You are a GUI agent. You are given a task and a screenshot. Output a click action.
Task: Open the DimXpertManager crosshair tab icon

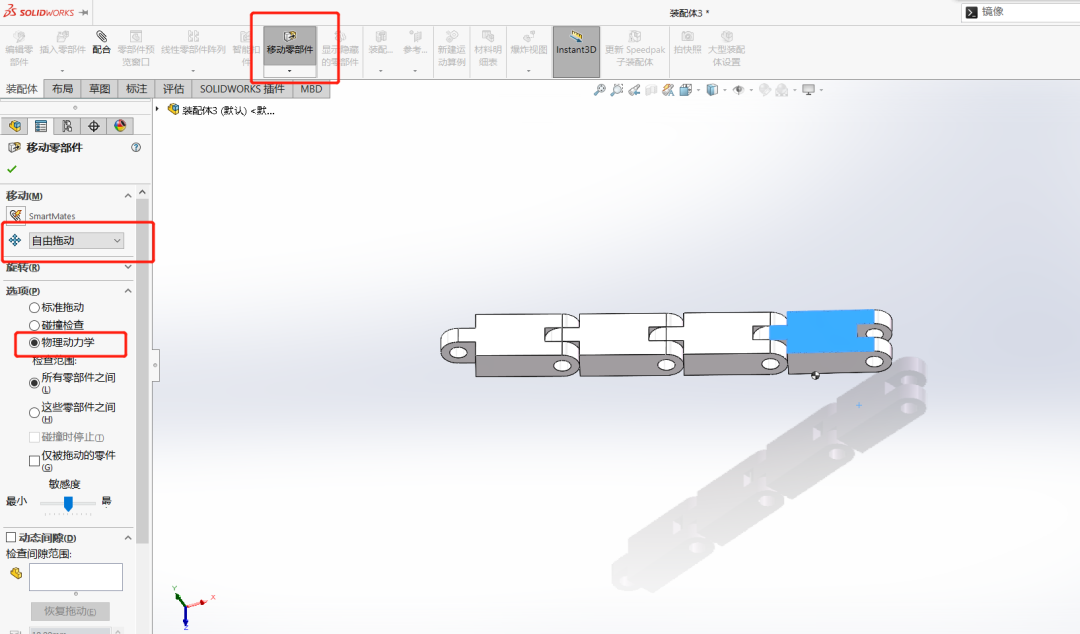click(94, 126)
